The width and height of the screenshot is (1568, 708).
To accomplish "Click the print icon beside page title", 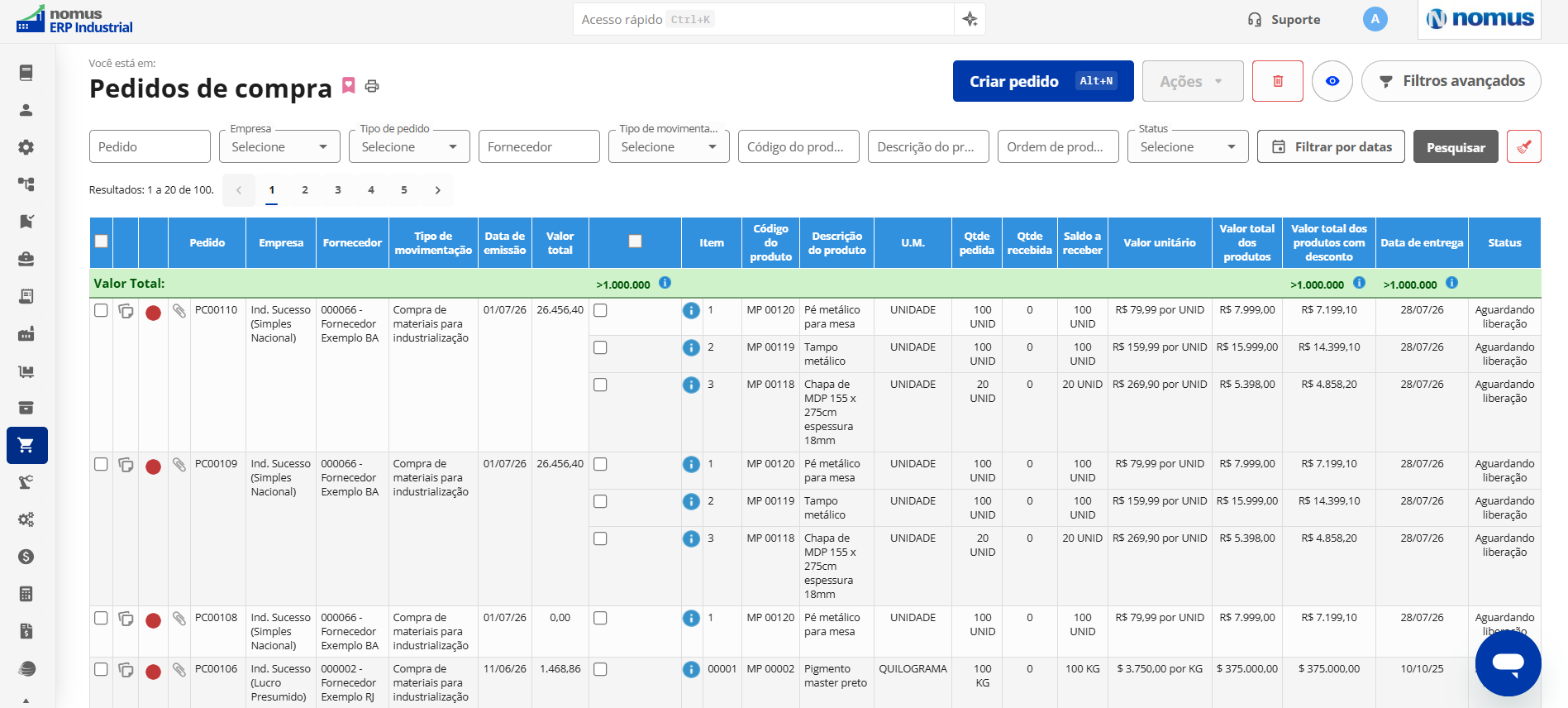I will point(372,86).
